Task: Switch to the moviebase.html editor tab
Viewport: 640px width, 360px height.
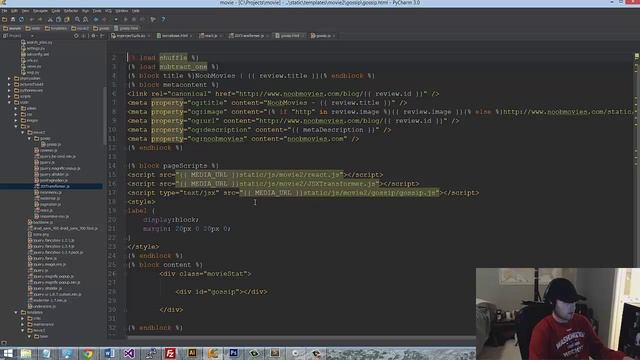Action: tap(175, 36)
